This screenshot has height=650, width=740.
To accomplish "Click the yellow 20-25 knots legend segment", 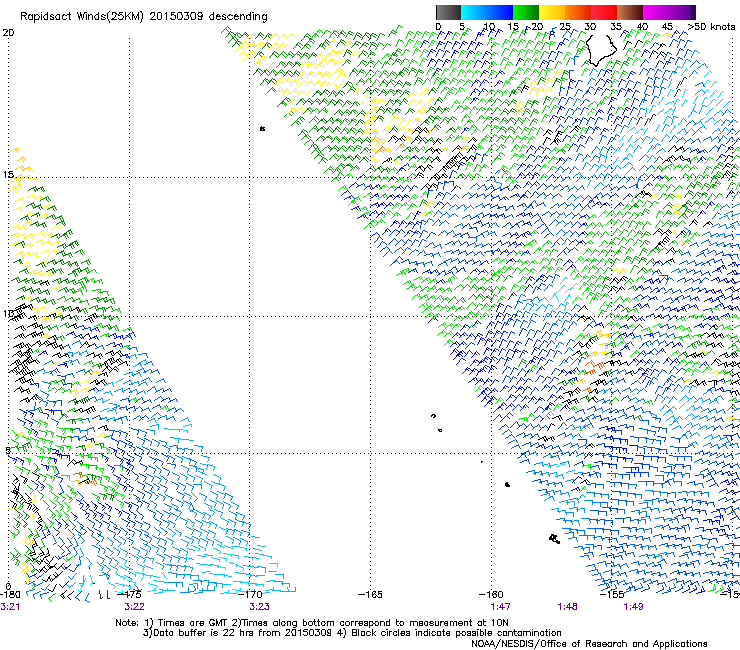I will (x=552, y=12).
